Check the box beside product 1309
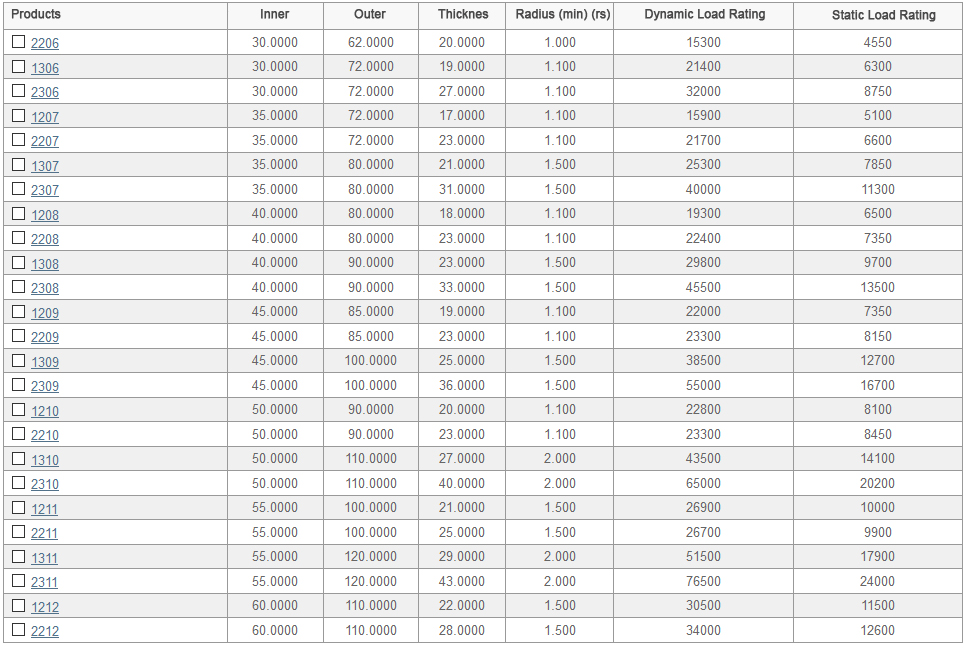The width and height of the screenshot is (966, 659). pos(18,361)
